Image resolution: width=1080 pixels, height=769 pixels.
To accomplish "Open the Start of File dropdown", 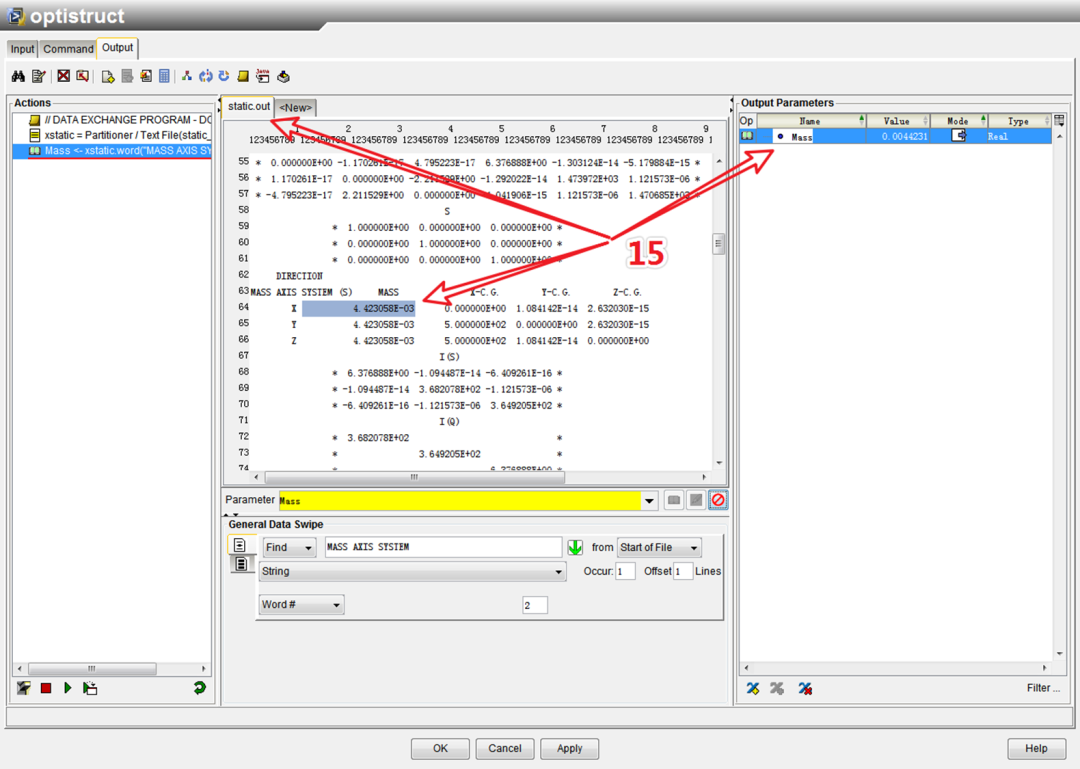I will (659, 547).
